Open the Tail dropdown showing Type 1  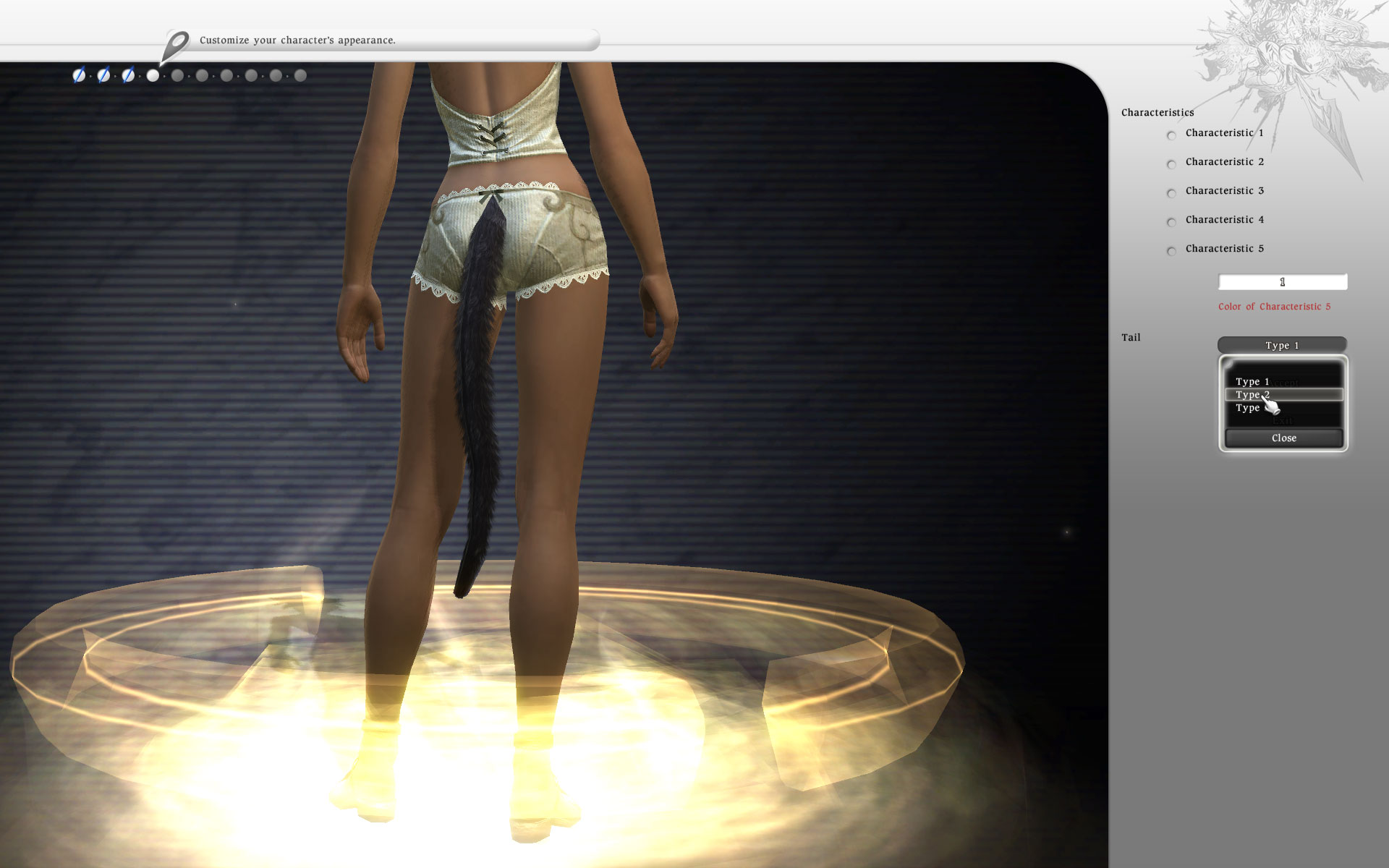click(1282, 345)
